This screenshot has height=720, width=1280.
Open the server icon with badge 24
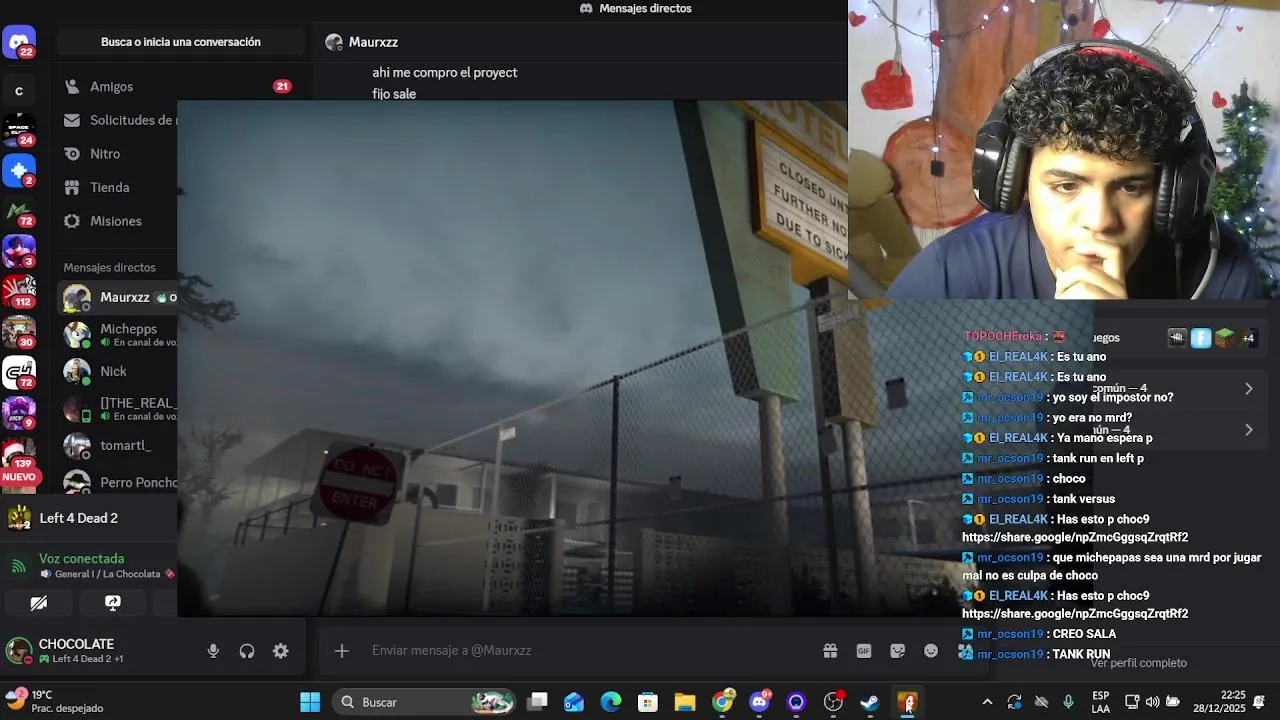point(19,129)
